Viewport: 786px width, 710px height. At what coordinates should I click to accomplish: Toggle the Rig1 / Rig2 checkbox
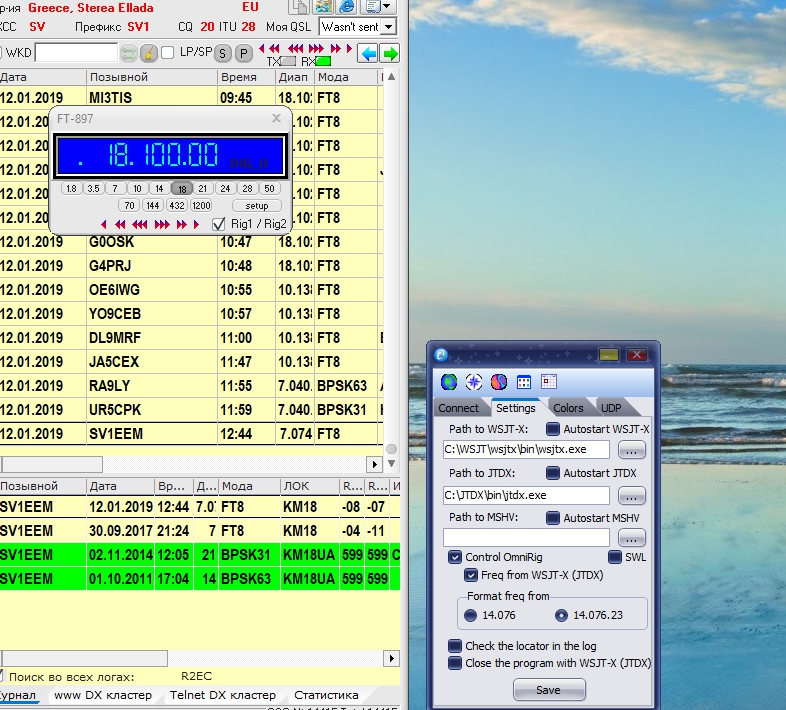(x=219, y=224)
